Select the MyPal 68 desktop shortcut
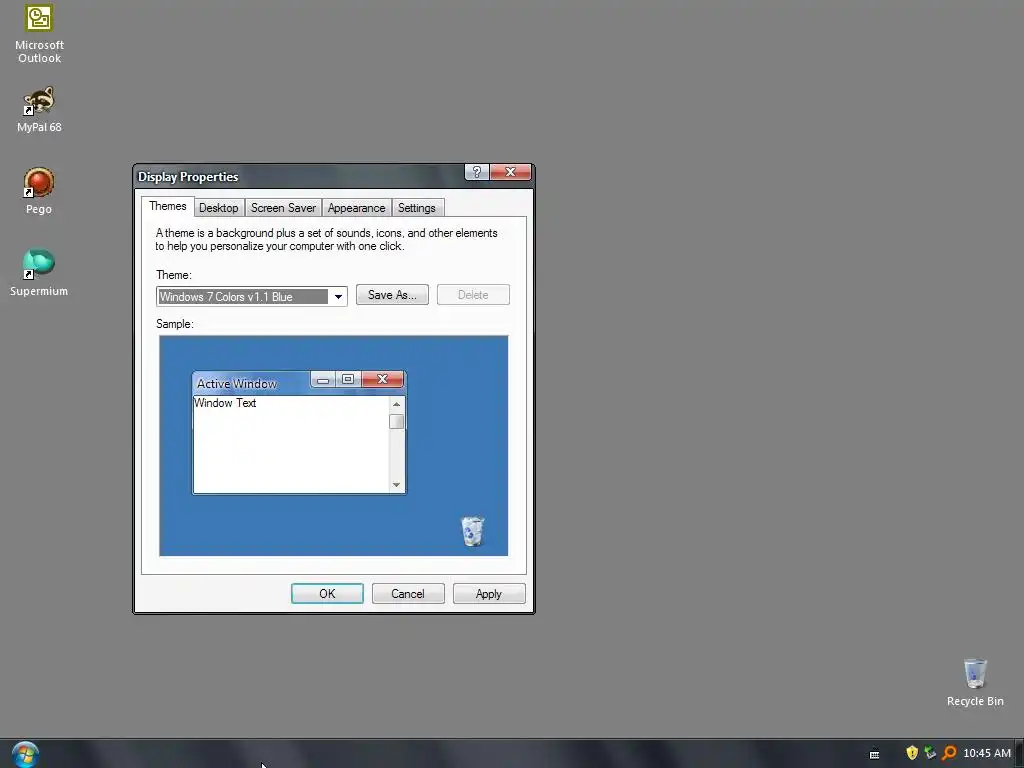The image size is (1024, 768). (x=39, y=110)
